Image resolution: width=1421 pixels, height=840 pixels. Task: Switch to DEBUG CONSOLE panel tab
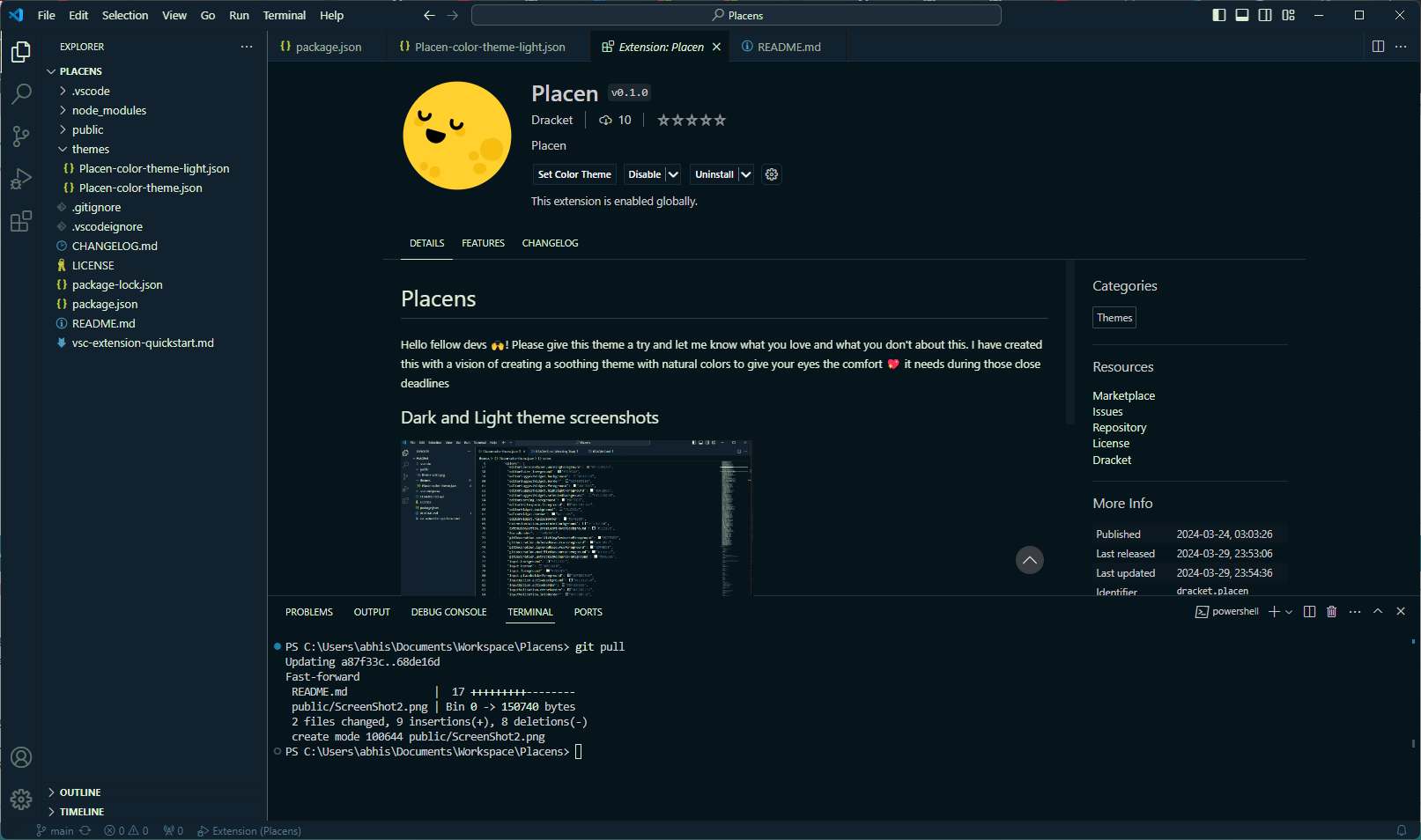point(448,612)
